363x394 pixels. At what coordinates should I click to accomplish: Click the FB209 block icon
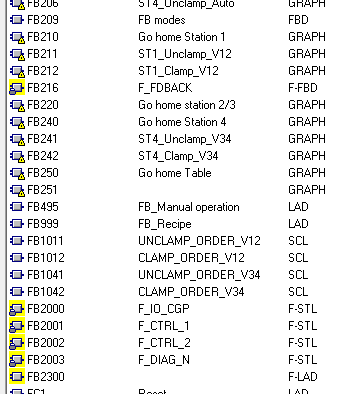[17, 20]
